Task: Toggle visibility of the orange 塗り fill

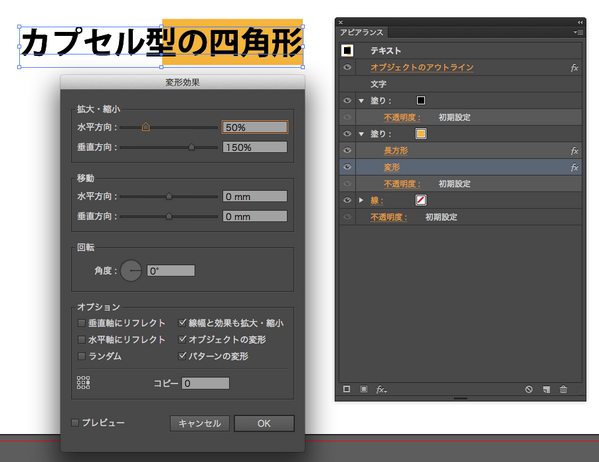Action: pos(347,134)
